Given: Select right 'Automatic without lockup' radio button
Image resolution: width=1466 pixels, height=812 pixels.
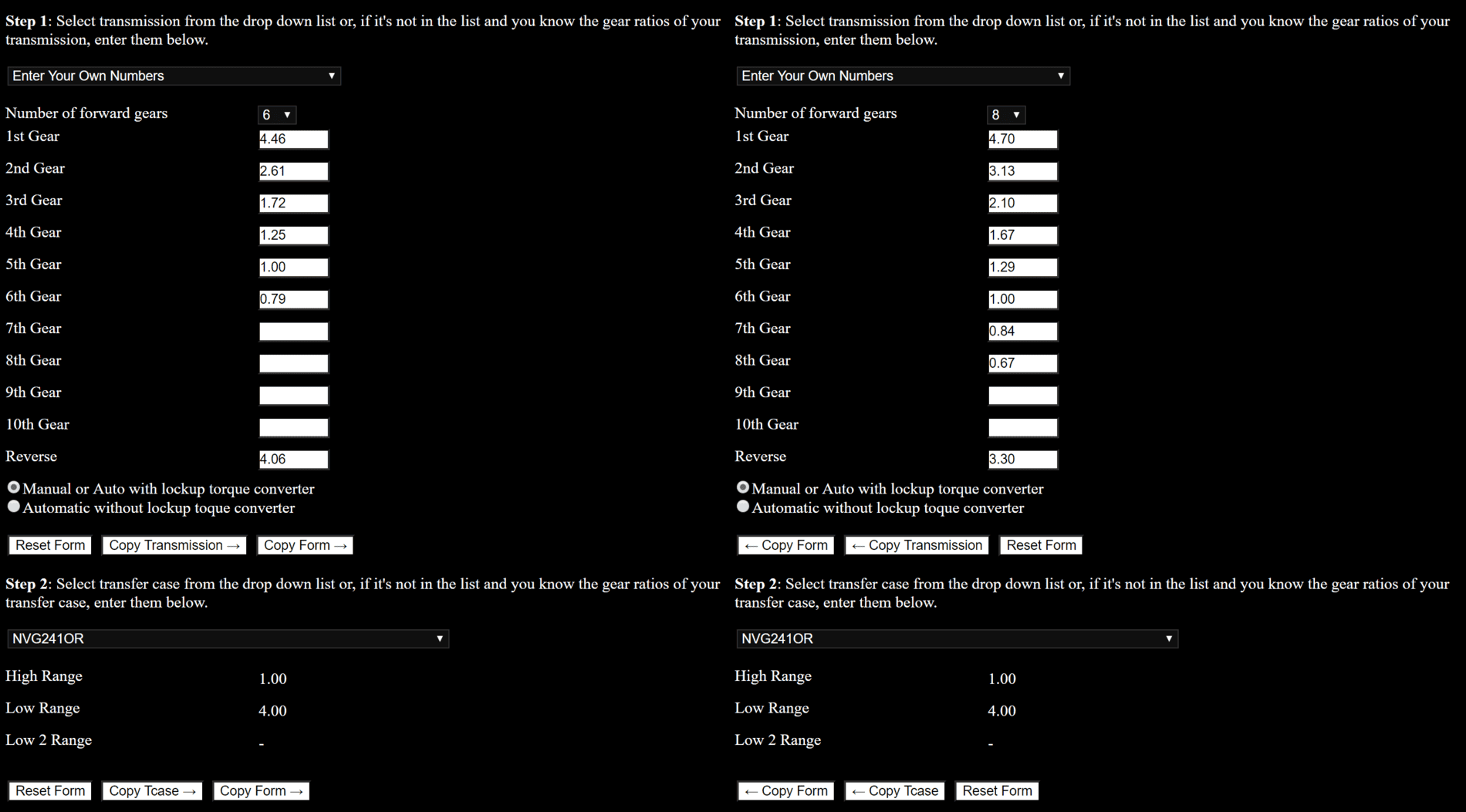Looking at the screenshot, I should click(x=743, y=507).
